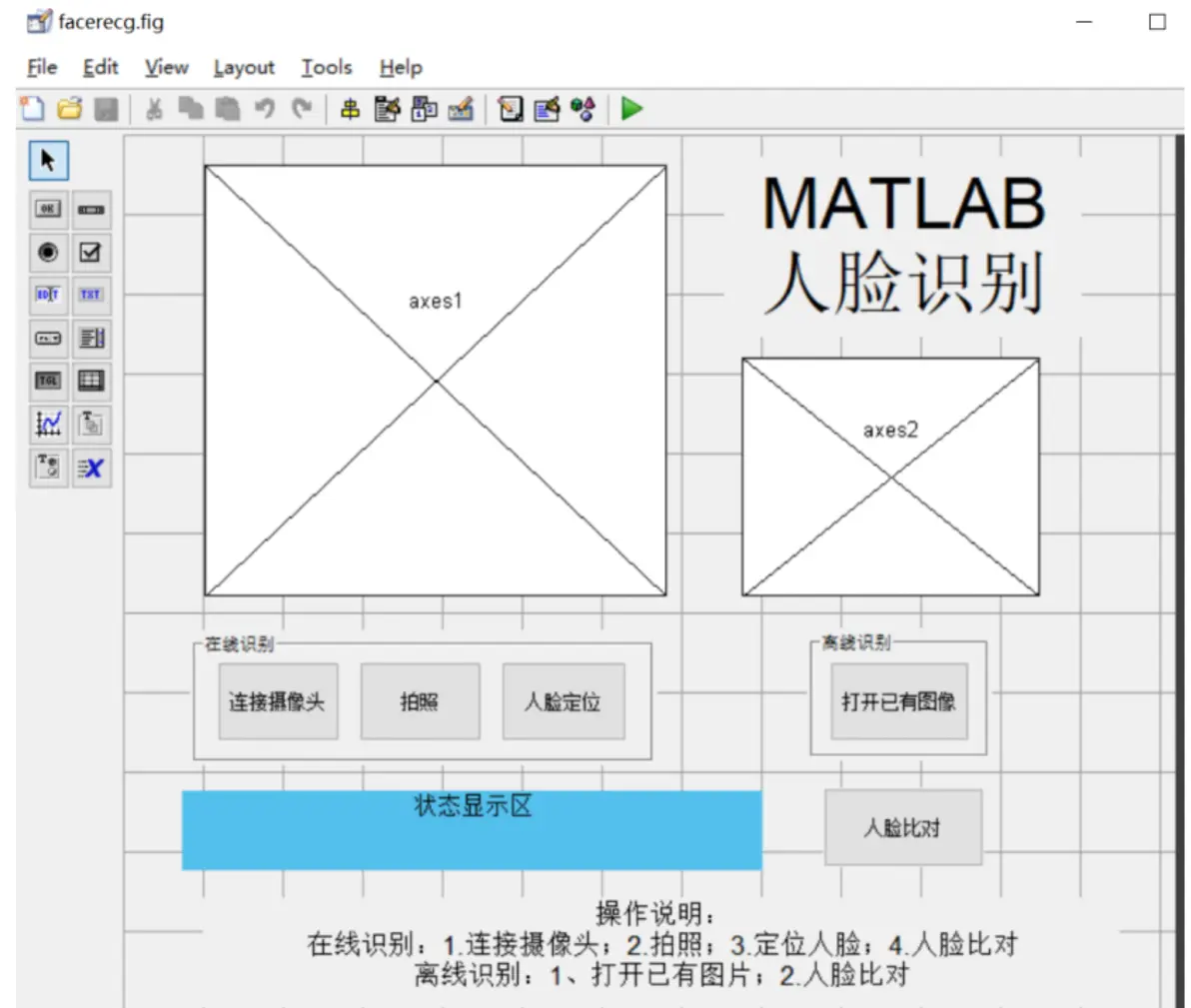Screen dimensions: 1191x1008
Task: Select the 打开已有图像 push button
Action: pyautogui.click(x=898, y=701)
